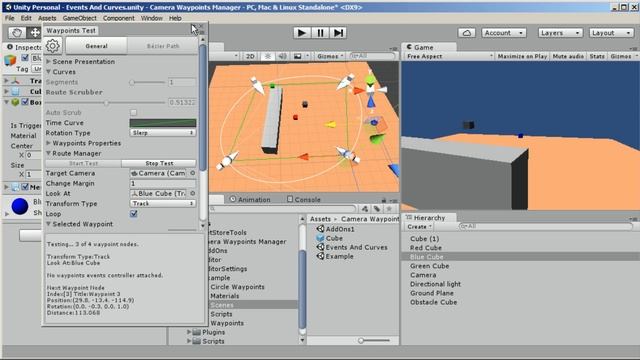Screen dimensions: 640x360
Task: Open Hierarchy Create button
Action: (419, 227)
